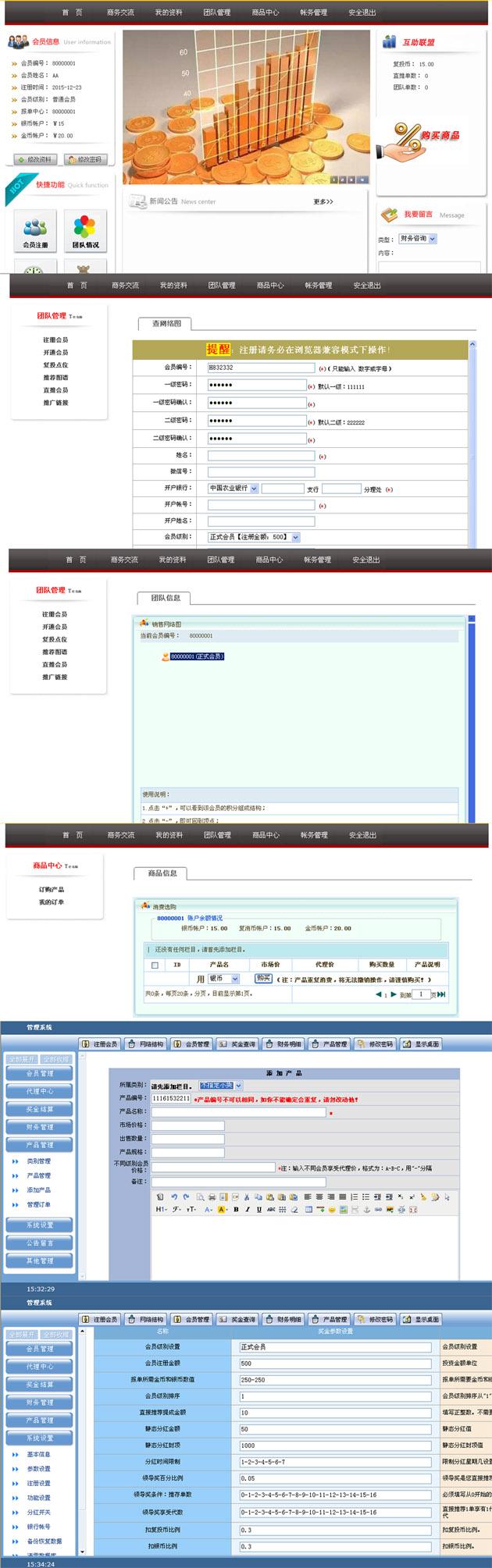Toggle bold in the editor toolbar

[236, 1209]
